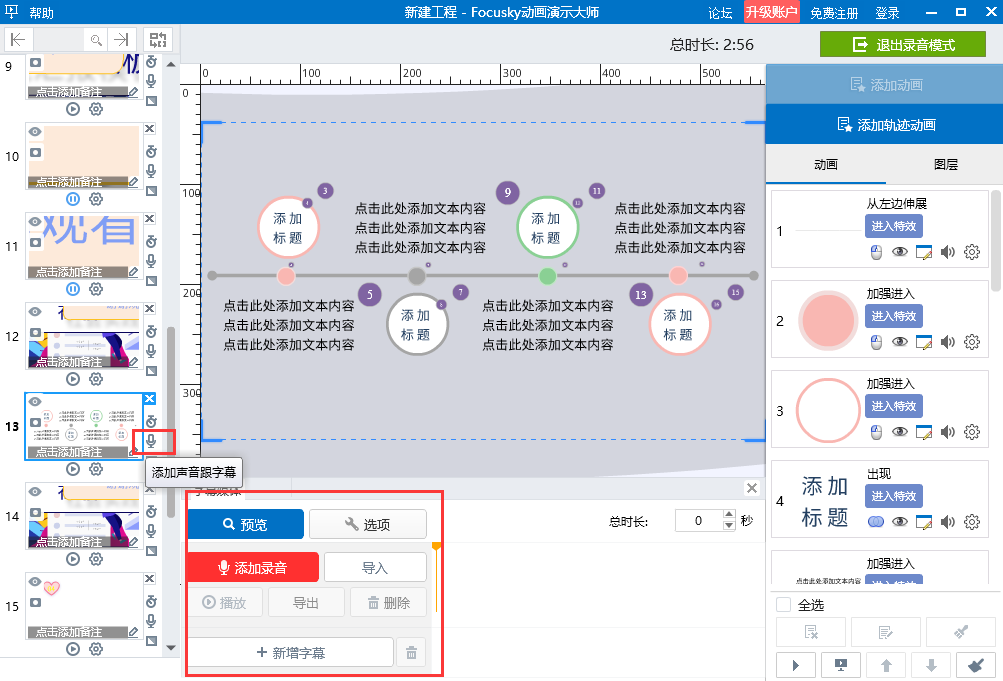Click 免费注册 in the title bar
Image resolution: width=1003 pixels, height=681 pixels.
(x=834, y=13)
